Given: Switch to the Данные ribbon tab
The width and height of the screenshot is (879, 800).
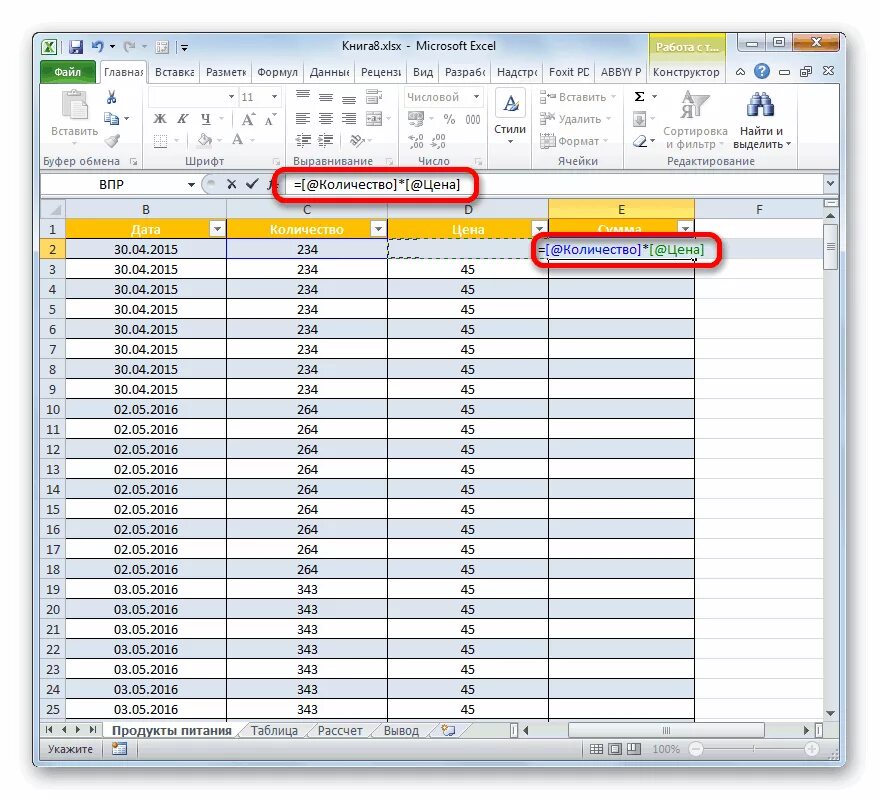Looking at the screenshot, I should pos(329,72).
